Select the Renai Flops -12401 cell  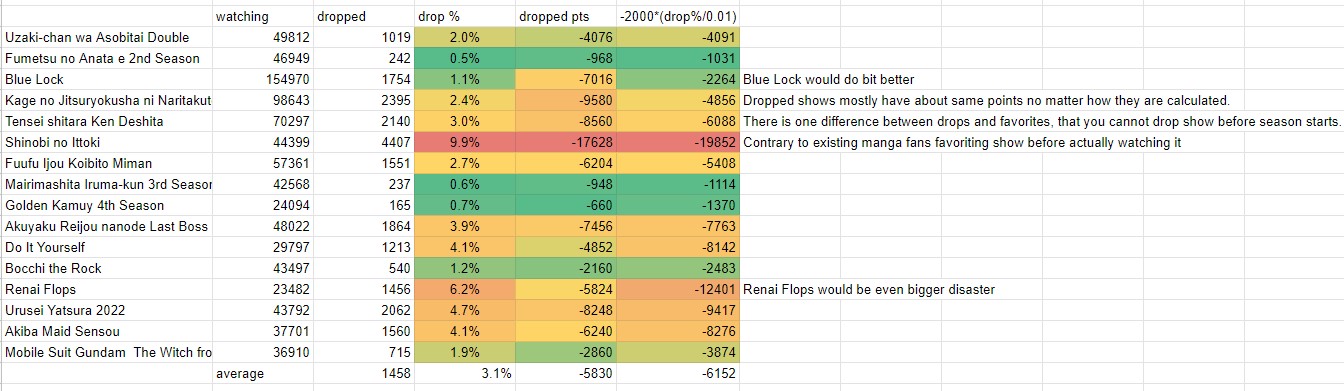677,289
